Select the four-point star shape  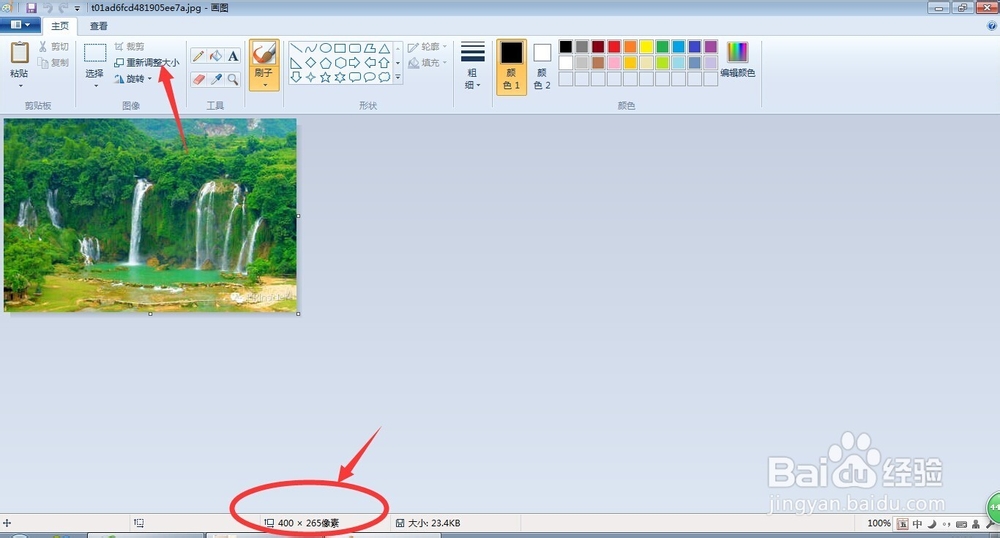(x=311, y=77)
